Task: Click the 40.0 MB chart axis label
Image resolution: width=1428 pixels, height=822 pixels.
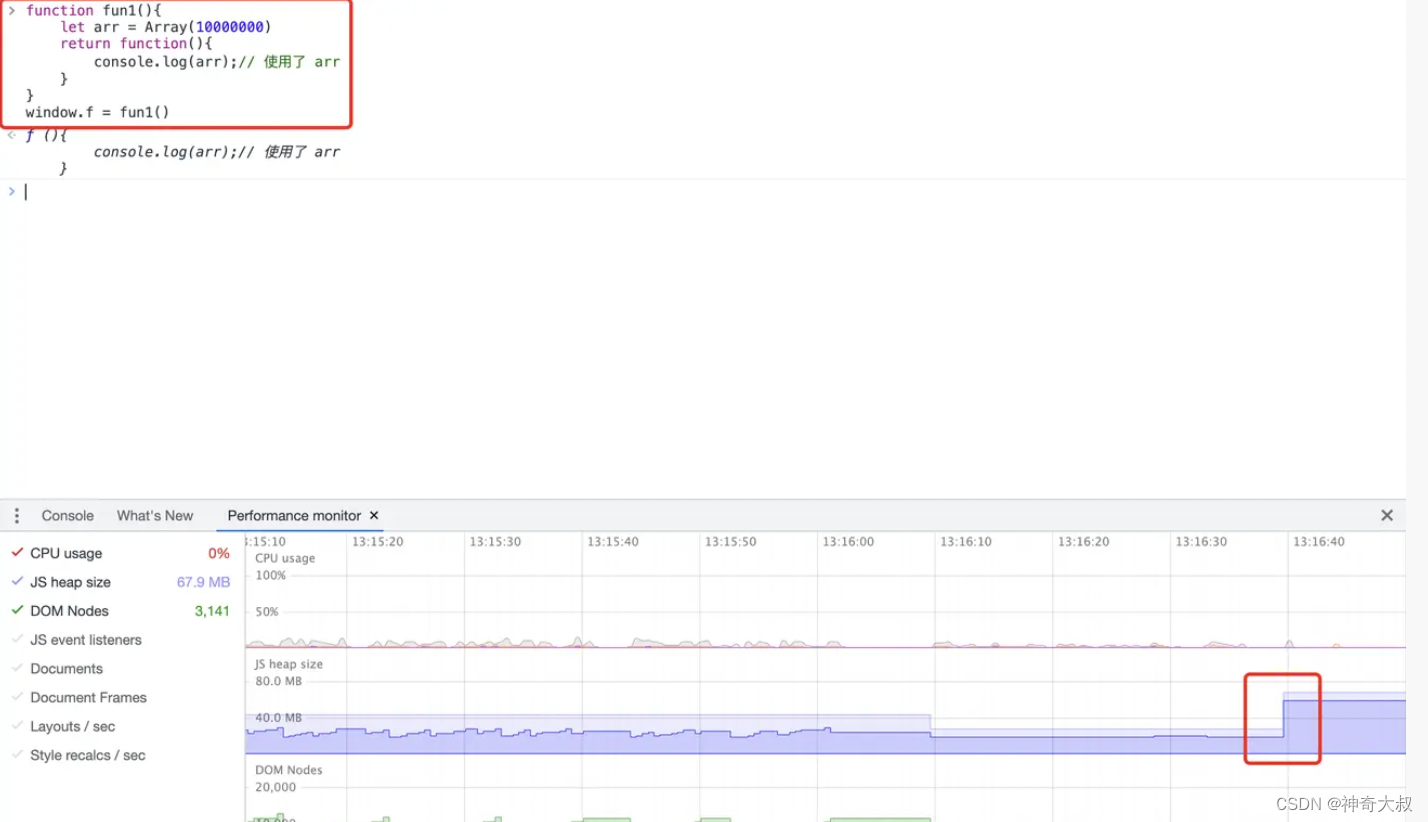Action: [278, 718]
